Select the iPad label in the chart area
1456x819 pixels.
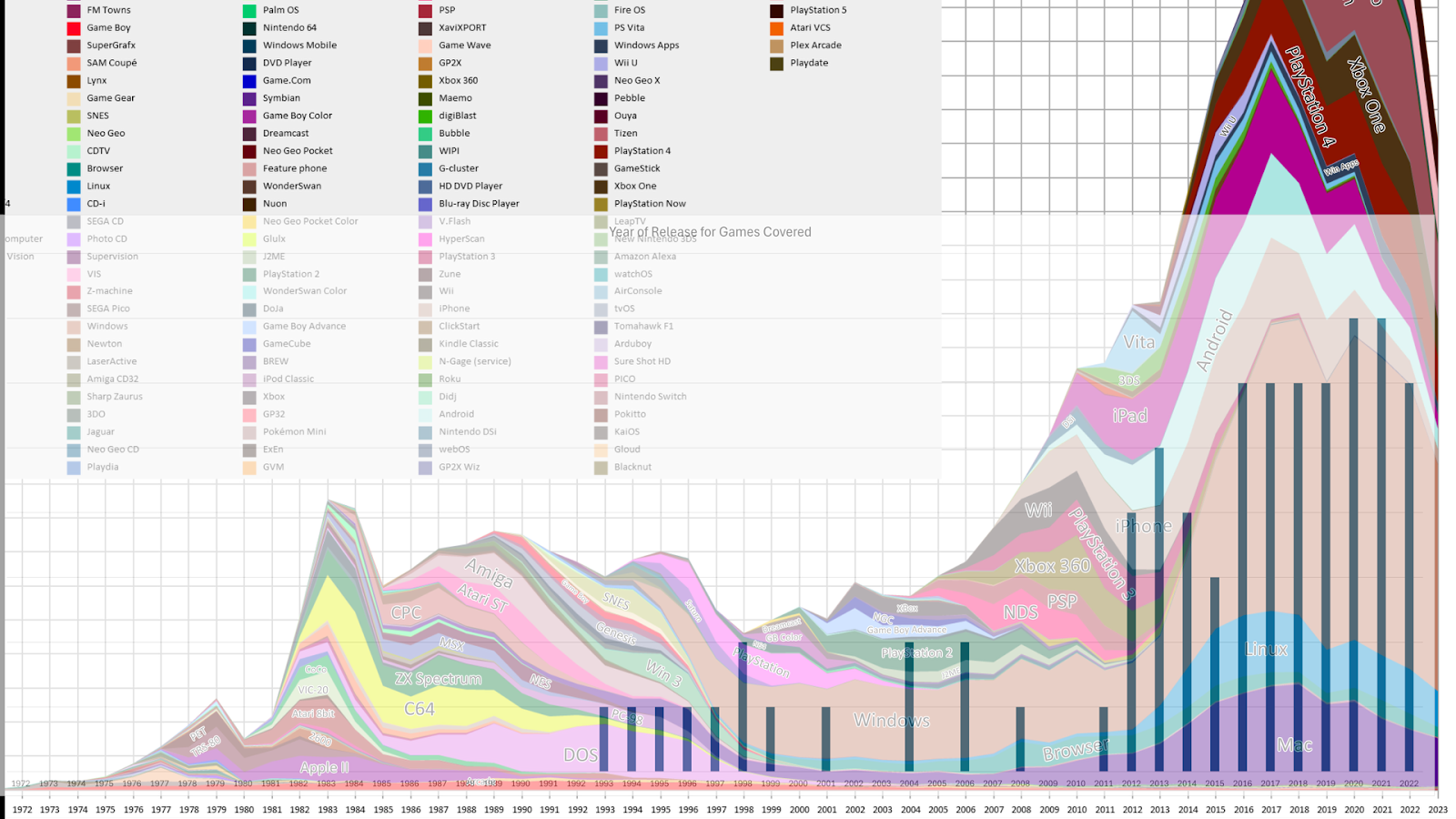coord(1129,416)
